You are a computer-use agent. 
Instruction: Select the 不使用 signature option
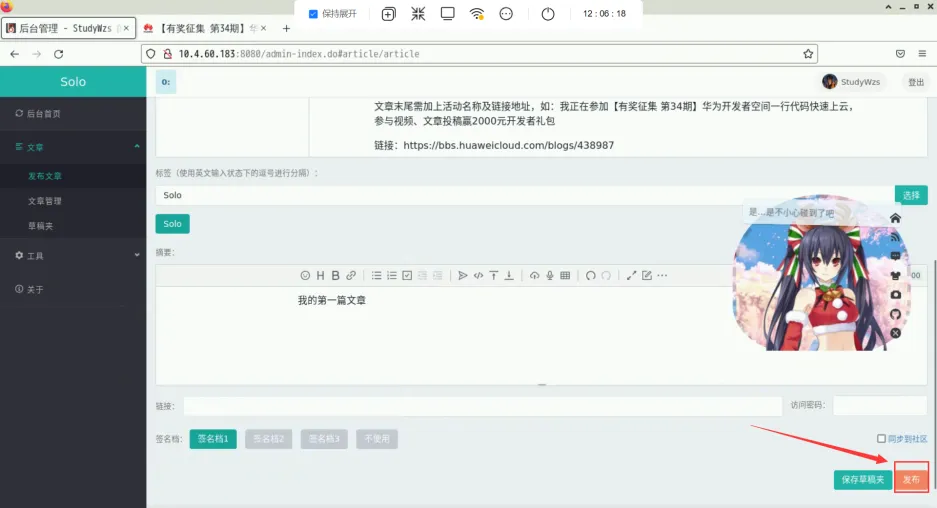pos(377,439)
